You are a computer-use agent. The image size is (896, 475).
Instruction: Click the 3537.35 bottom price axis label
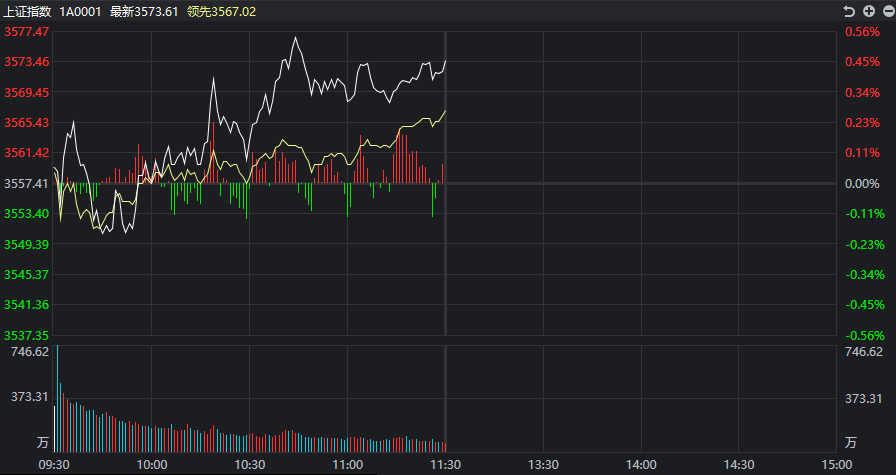[x=27, y=335]
